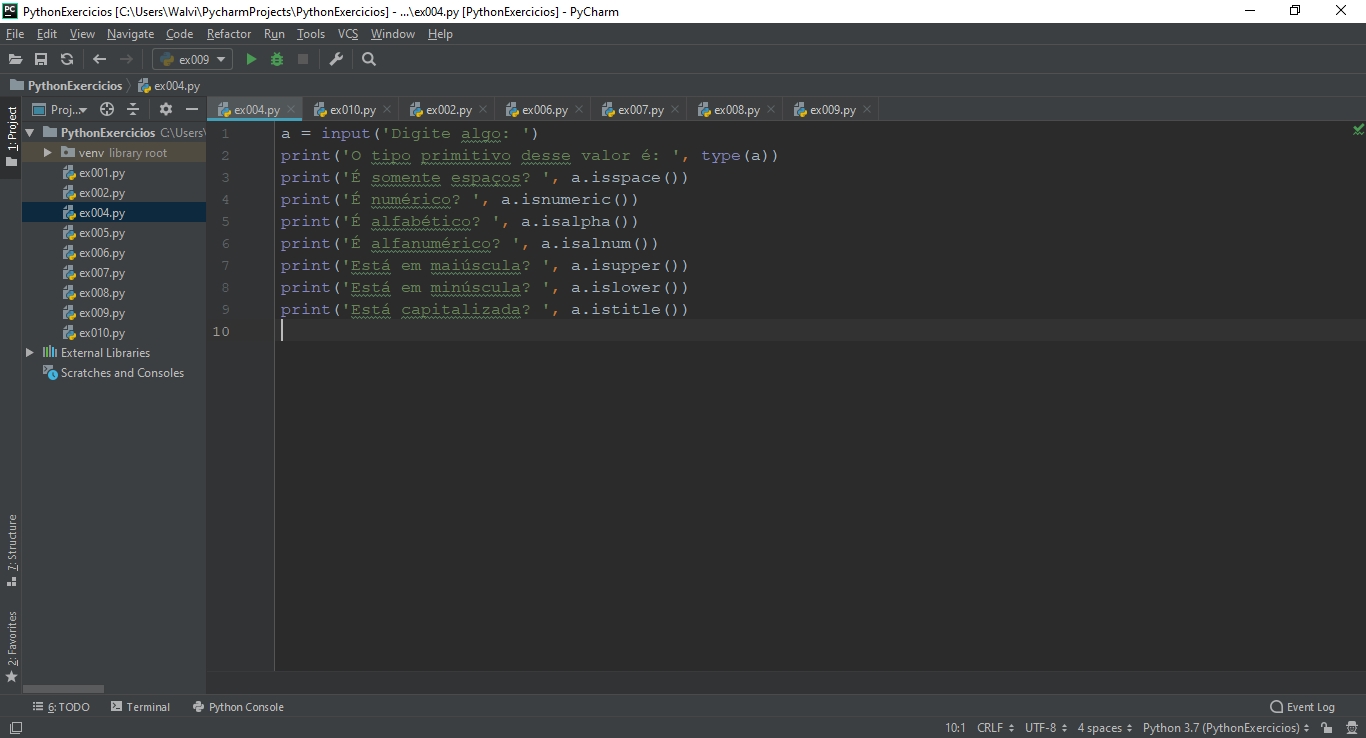
Task: Toggle the 1: Project side tab
Action: click(x=11, y=139)
